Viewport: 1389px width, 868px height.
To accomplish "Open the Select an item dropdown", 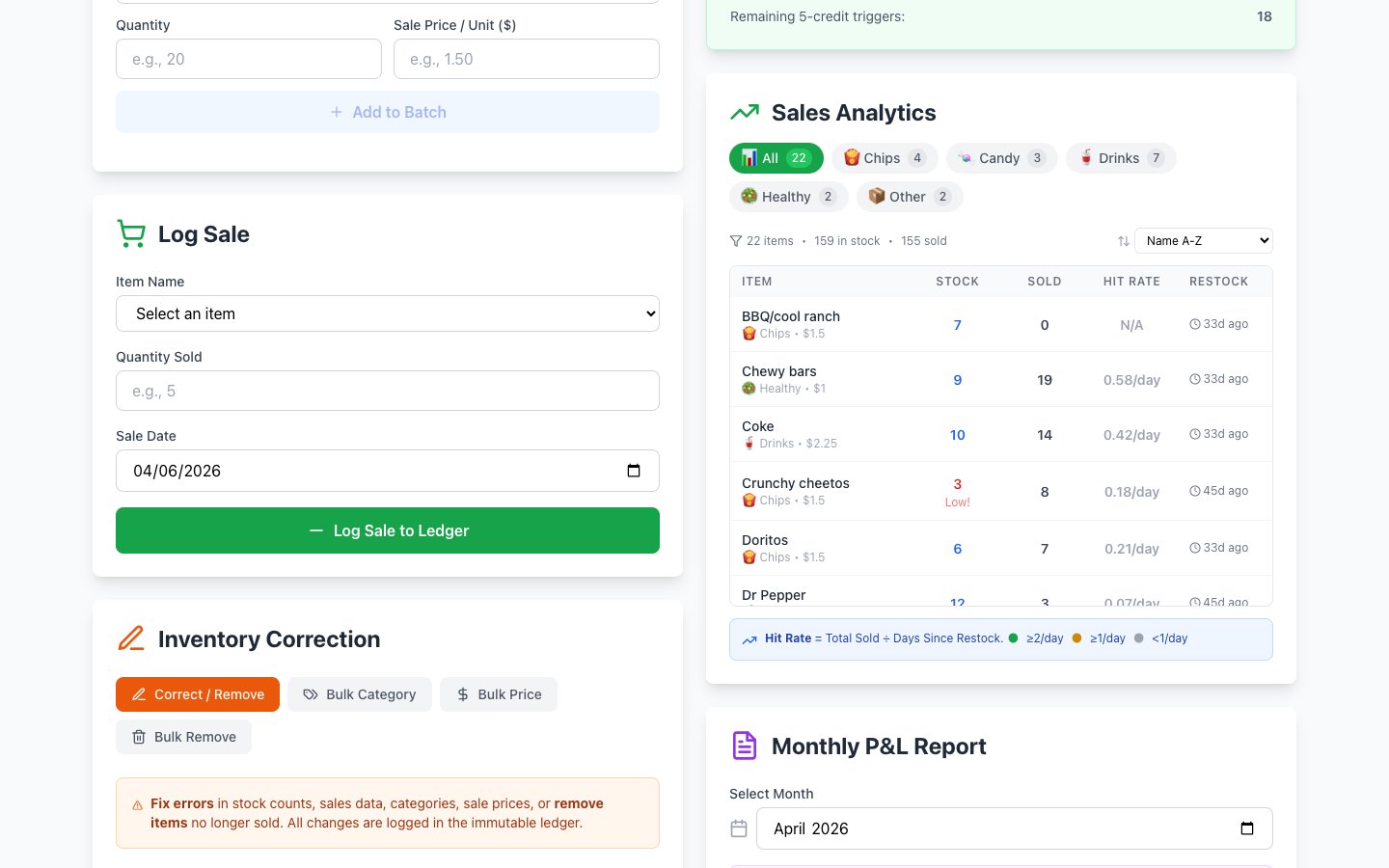I will [388, 313].
